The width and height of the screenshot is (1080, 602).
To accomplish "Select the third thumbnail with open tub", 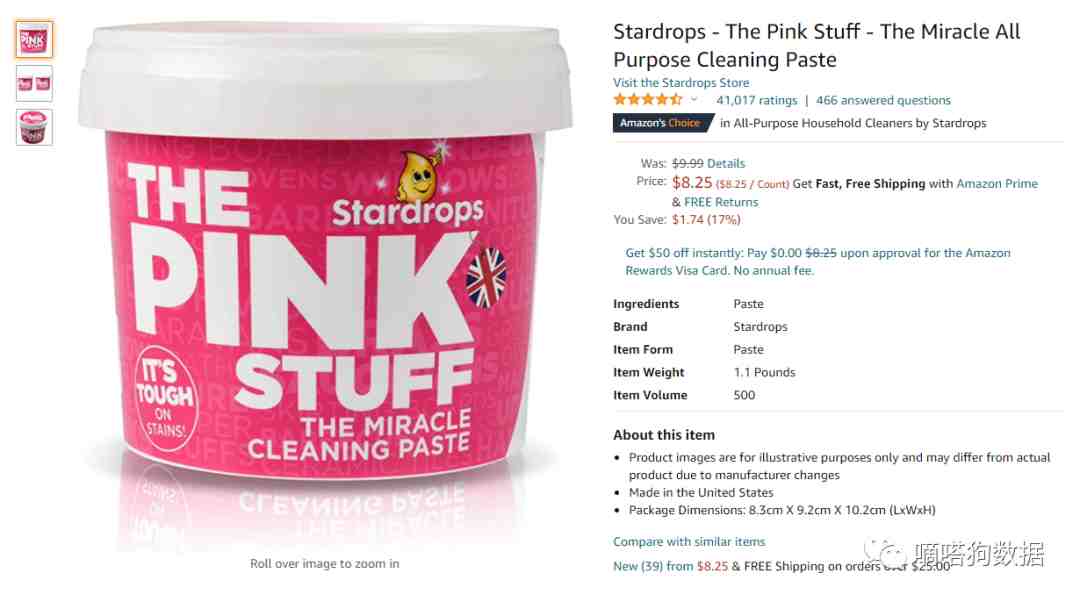I will coord(34,127).
